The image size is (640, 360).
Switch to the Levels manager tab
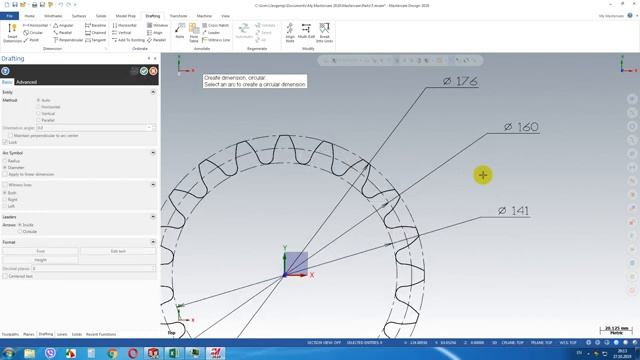62,334
